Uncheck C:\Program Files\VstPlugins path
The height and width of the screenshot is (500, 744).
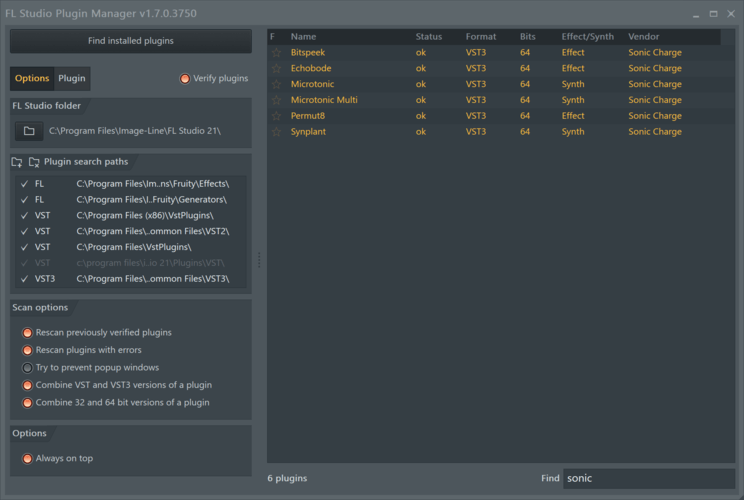(x=24, y=247)
